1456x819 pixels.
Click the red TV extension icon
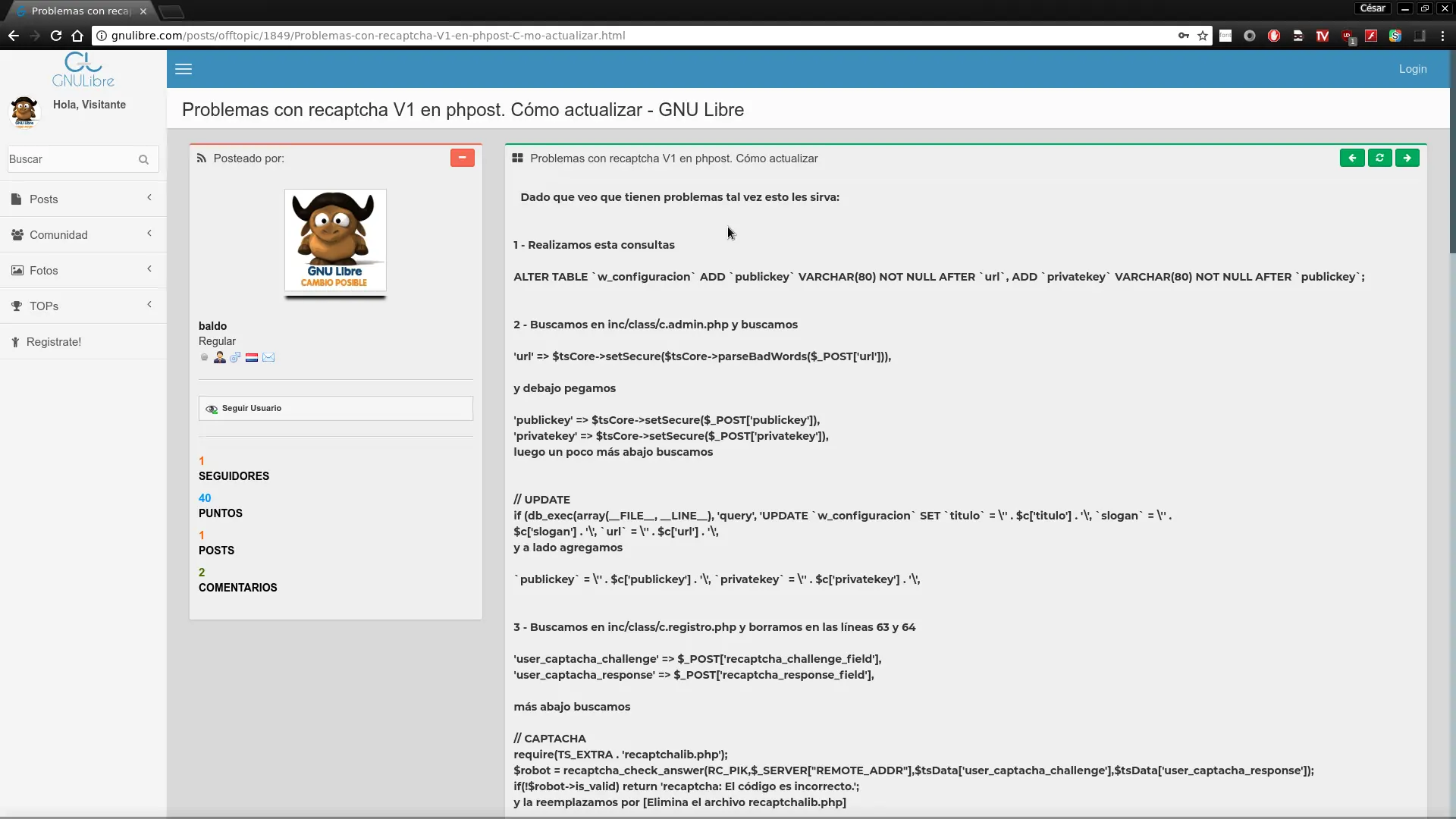(1323, 36)
